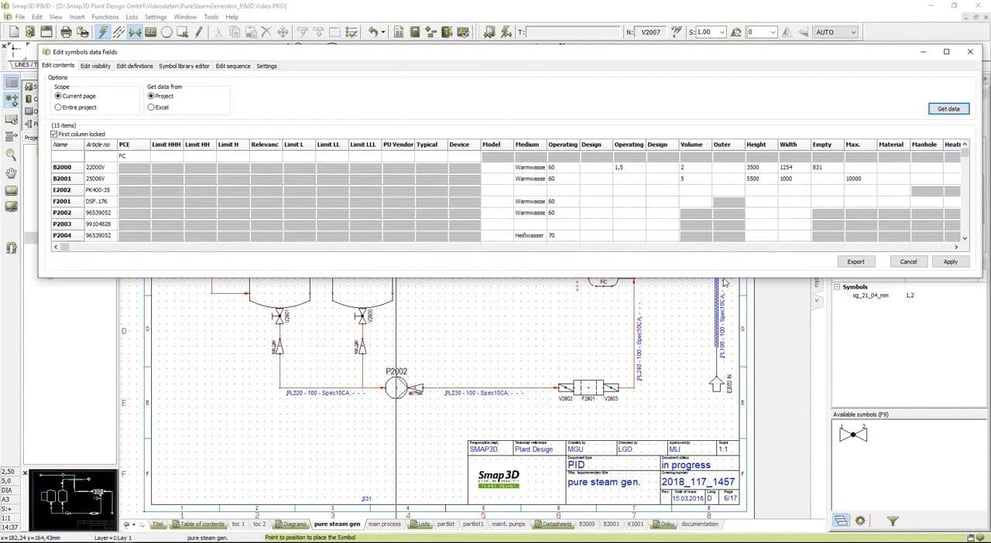Switch to Edit sequence tab
Viewport: 991px width, 543px height.
pyautogui.click(x=233, y=66)
